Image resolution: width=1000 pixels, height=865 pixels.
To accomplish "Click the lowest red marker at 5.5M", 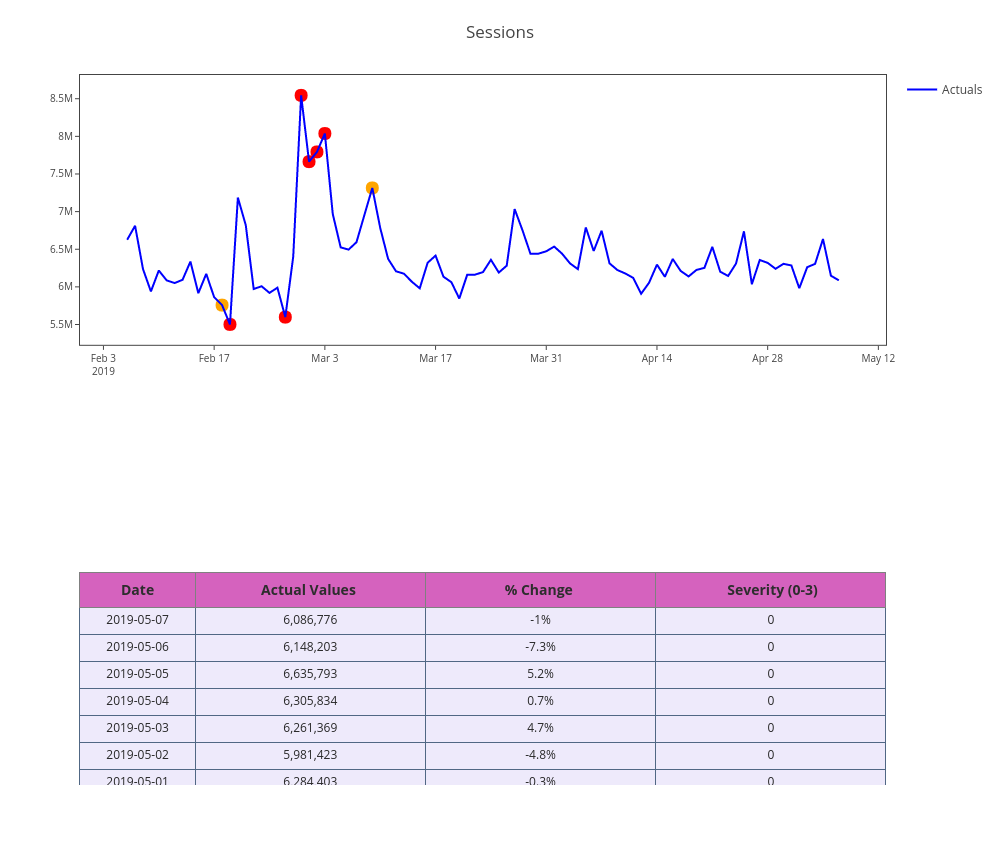I will point(230,324).
